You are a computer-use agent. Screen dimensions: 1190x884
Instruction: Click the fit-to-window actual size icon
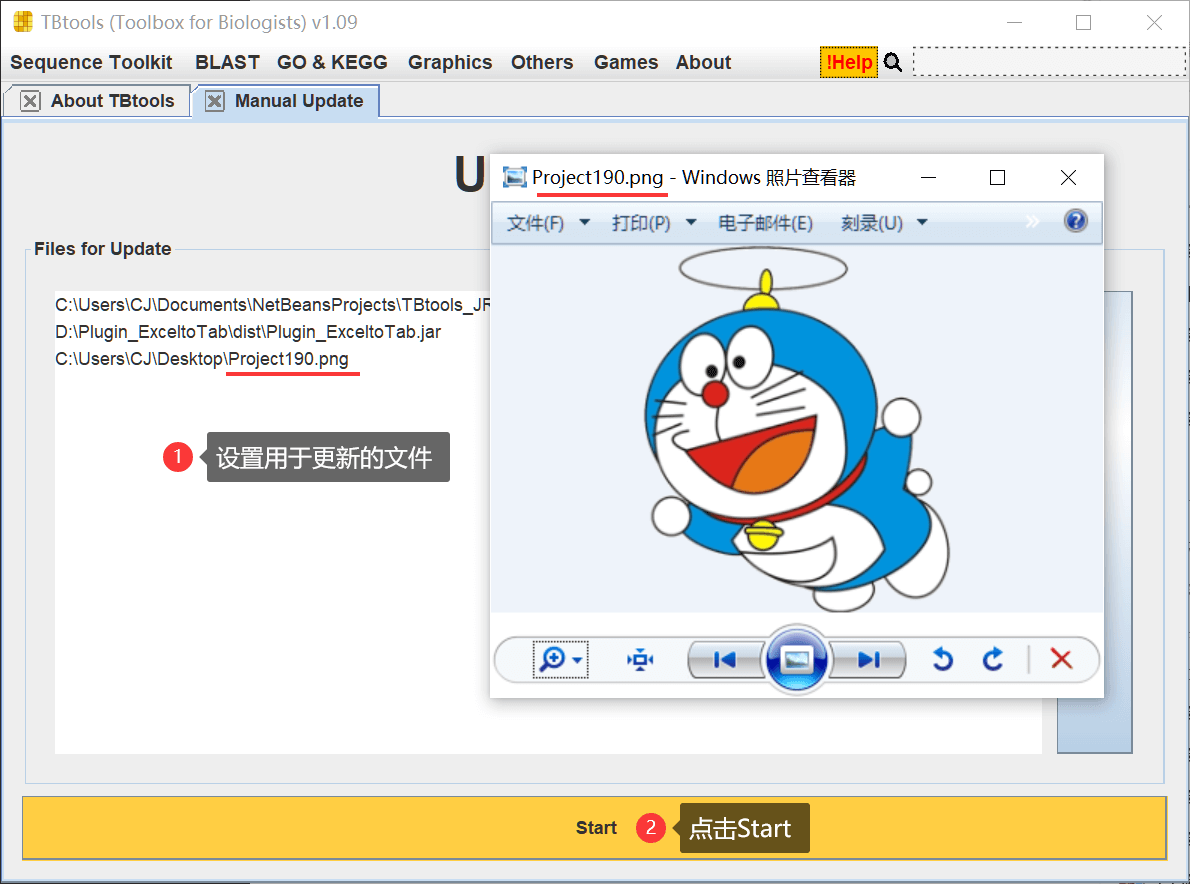[641, 659]
